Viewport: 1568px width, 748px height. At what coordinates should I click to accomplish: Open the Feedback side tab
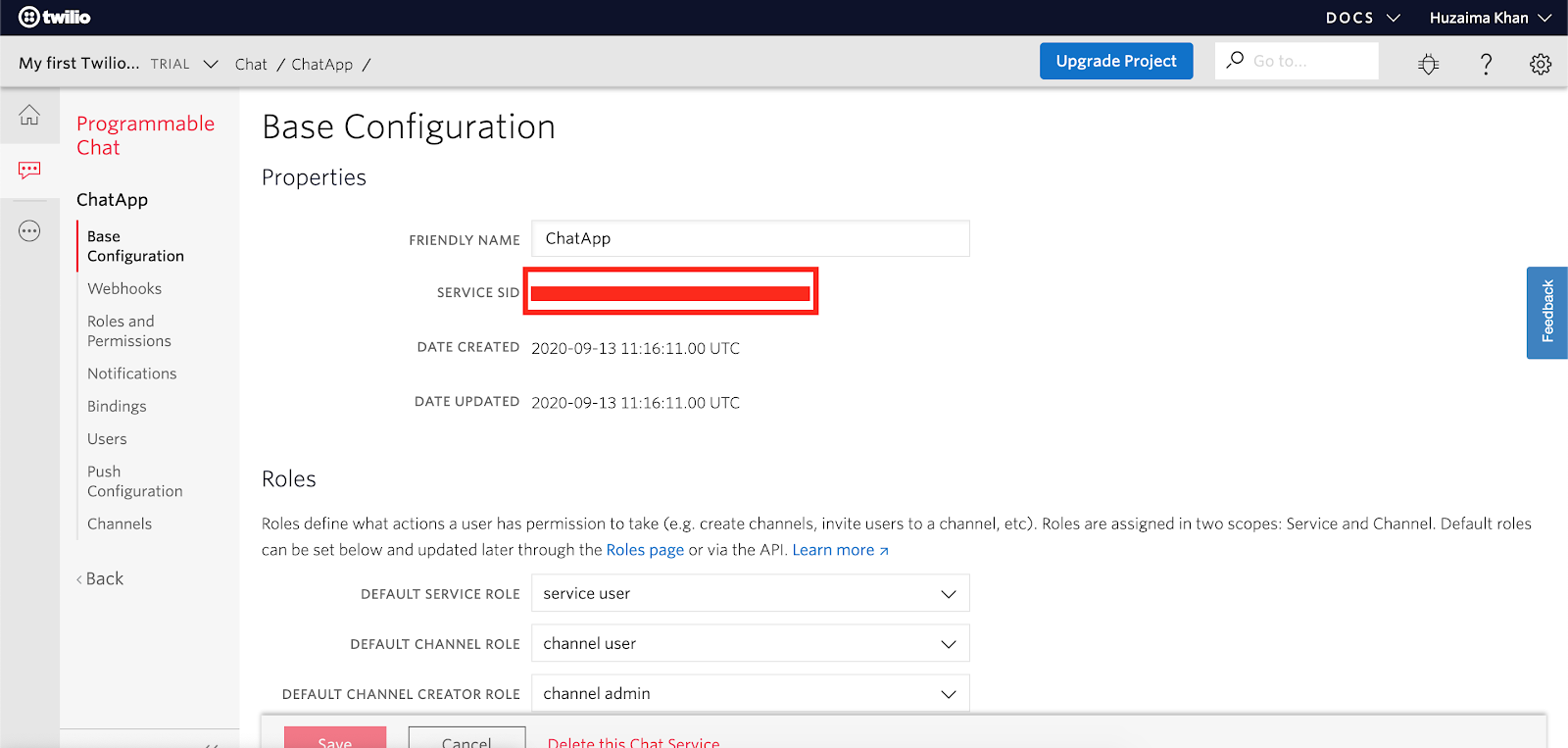pyautogui.click(x=1547, y=313)
